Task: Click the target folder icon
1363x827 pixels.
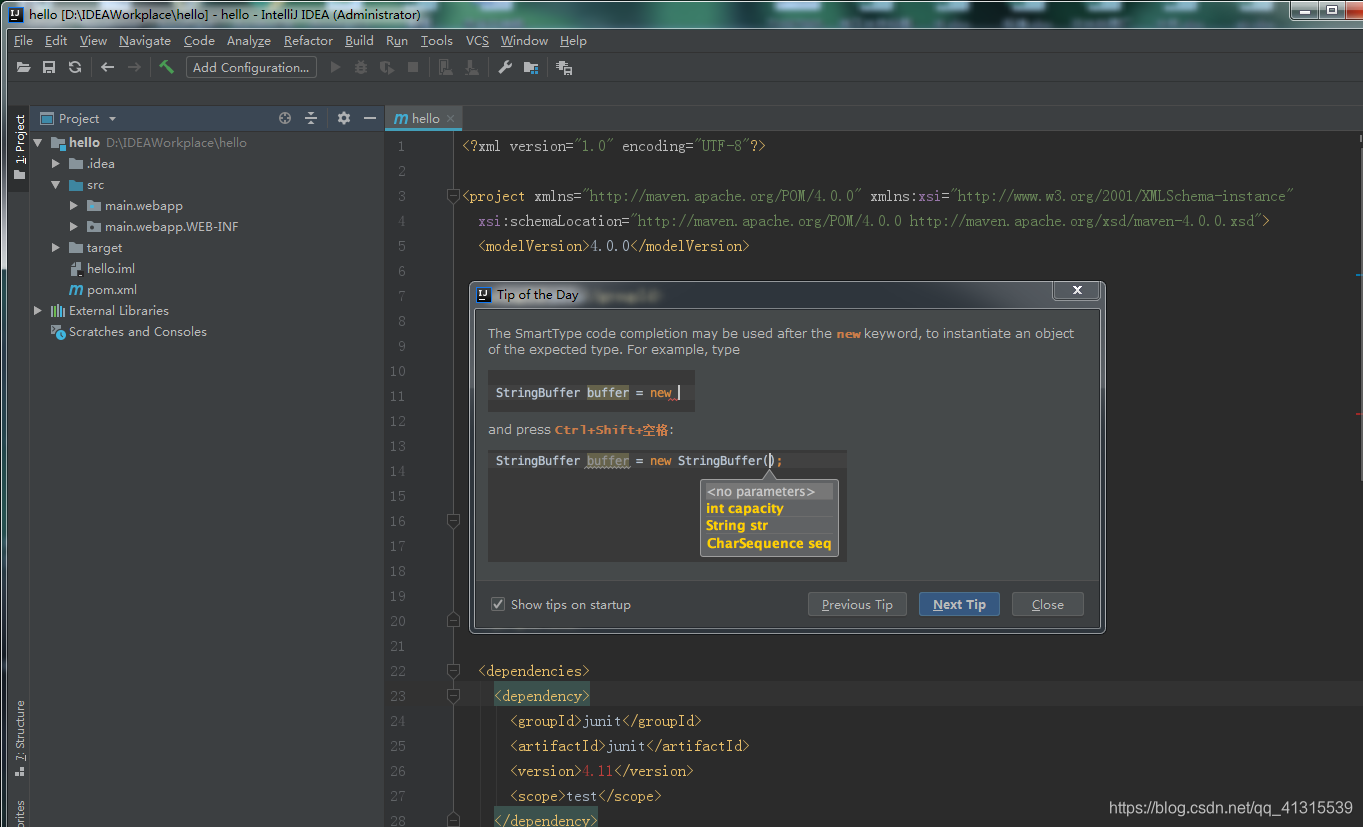Action: 76,248
